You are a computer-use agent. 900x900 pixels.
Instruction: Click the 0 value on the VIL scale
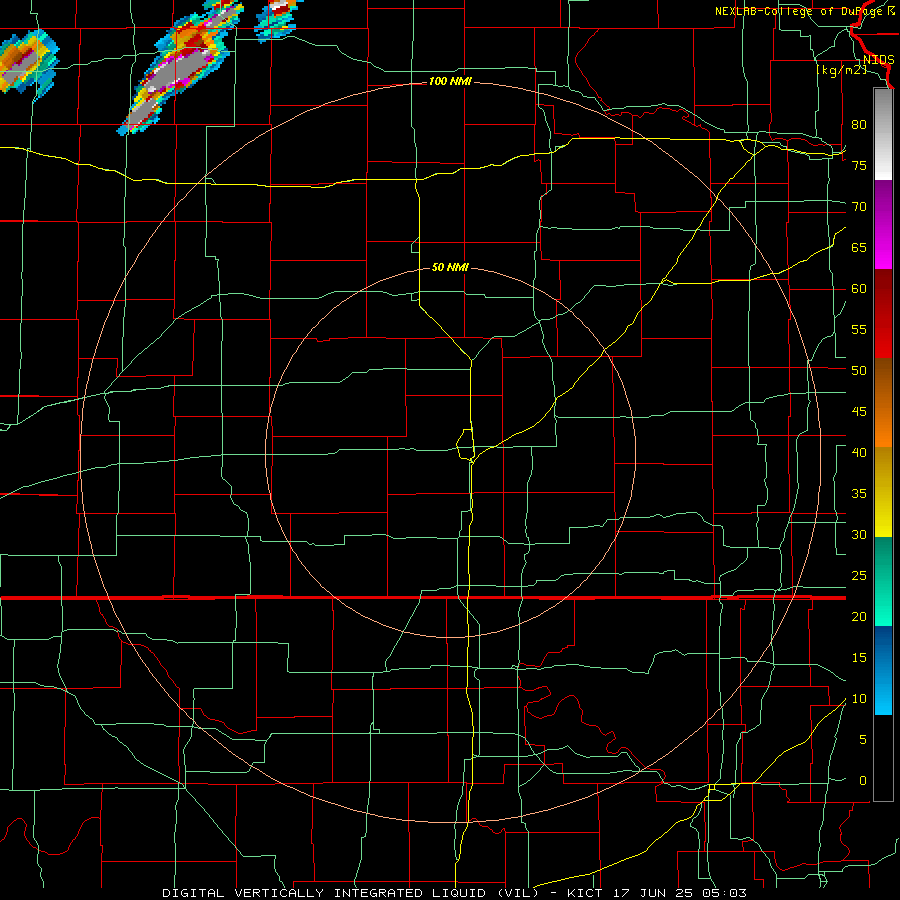[x=863, y=781]
